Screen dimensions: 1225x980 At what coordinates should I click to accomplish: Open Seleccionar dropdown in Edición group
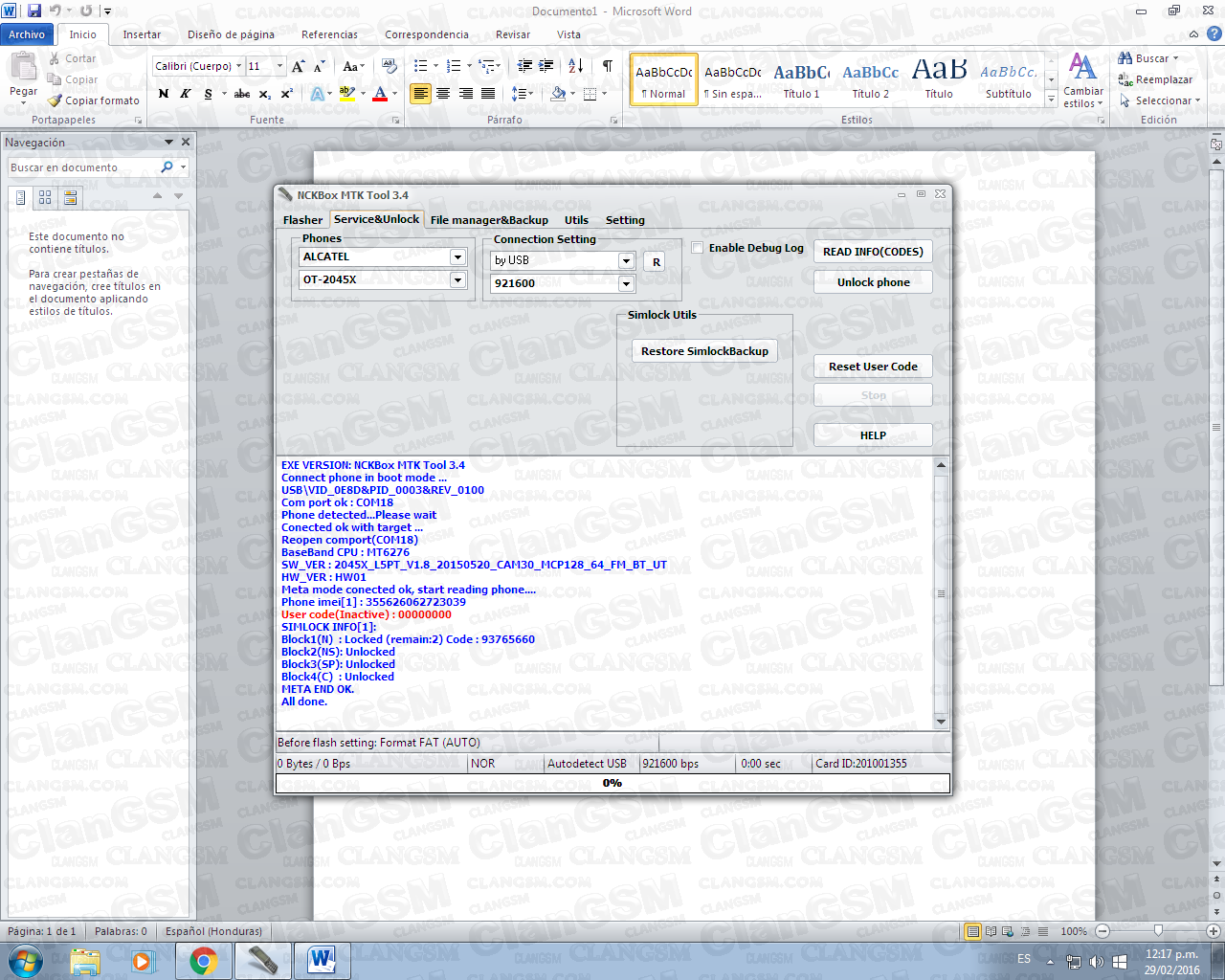click(x=1159, y=100)
